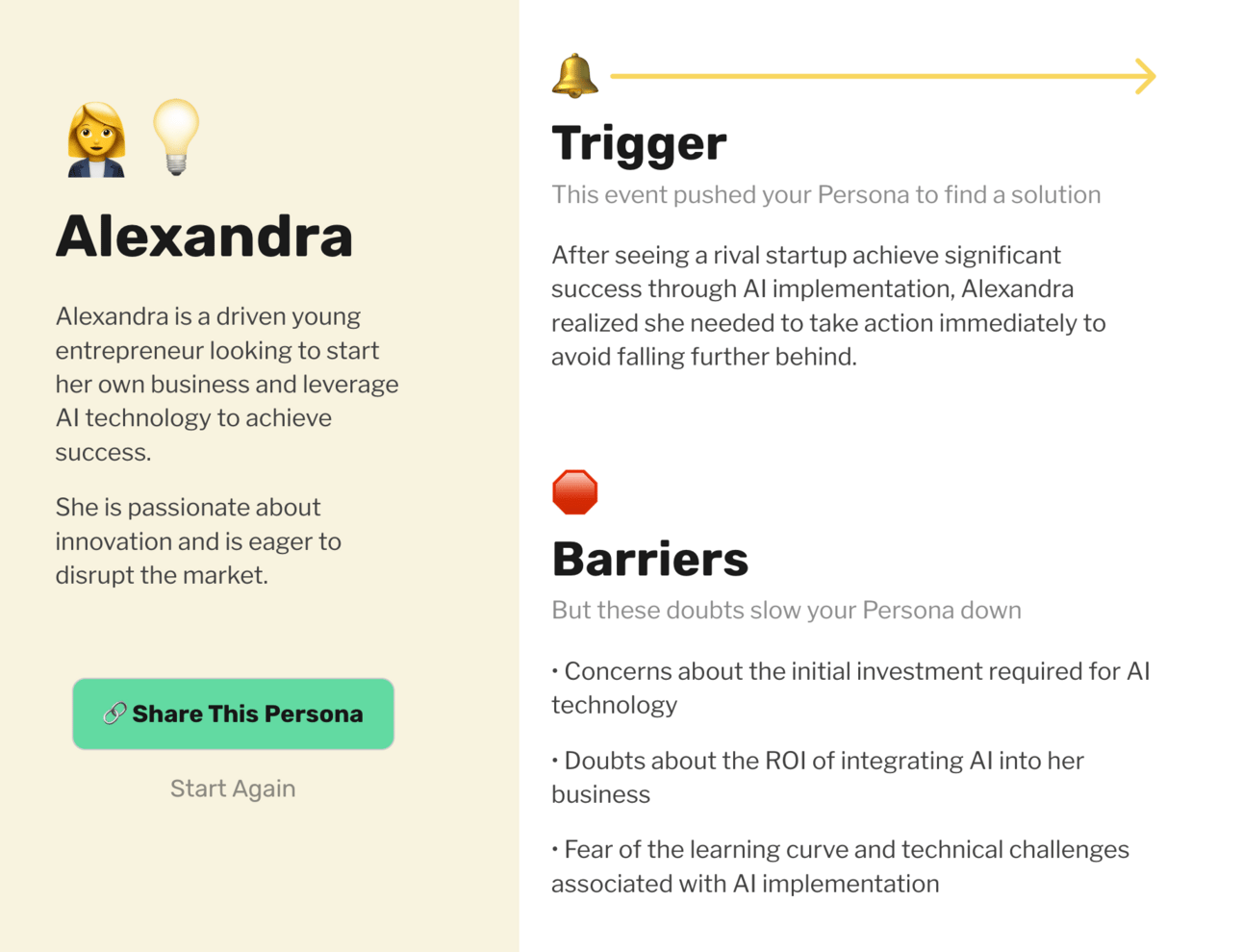Click the ROI doubts bullet point
1243x952 pixels.
coord(818,777)
